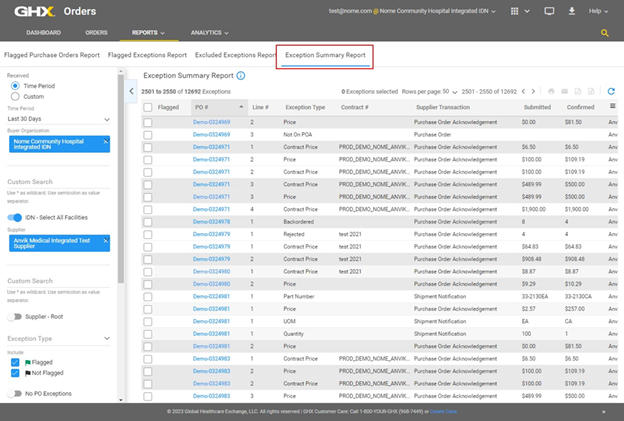Viewport: 624px width, 421px height.
Task: Collapse the left filter panel arrow
Action: (x=131, y=91)
